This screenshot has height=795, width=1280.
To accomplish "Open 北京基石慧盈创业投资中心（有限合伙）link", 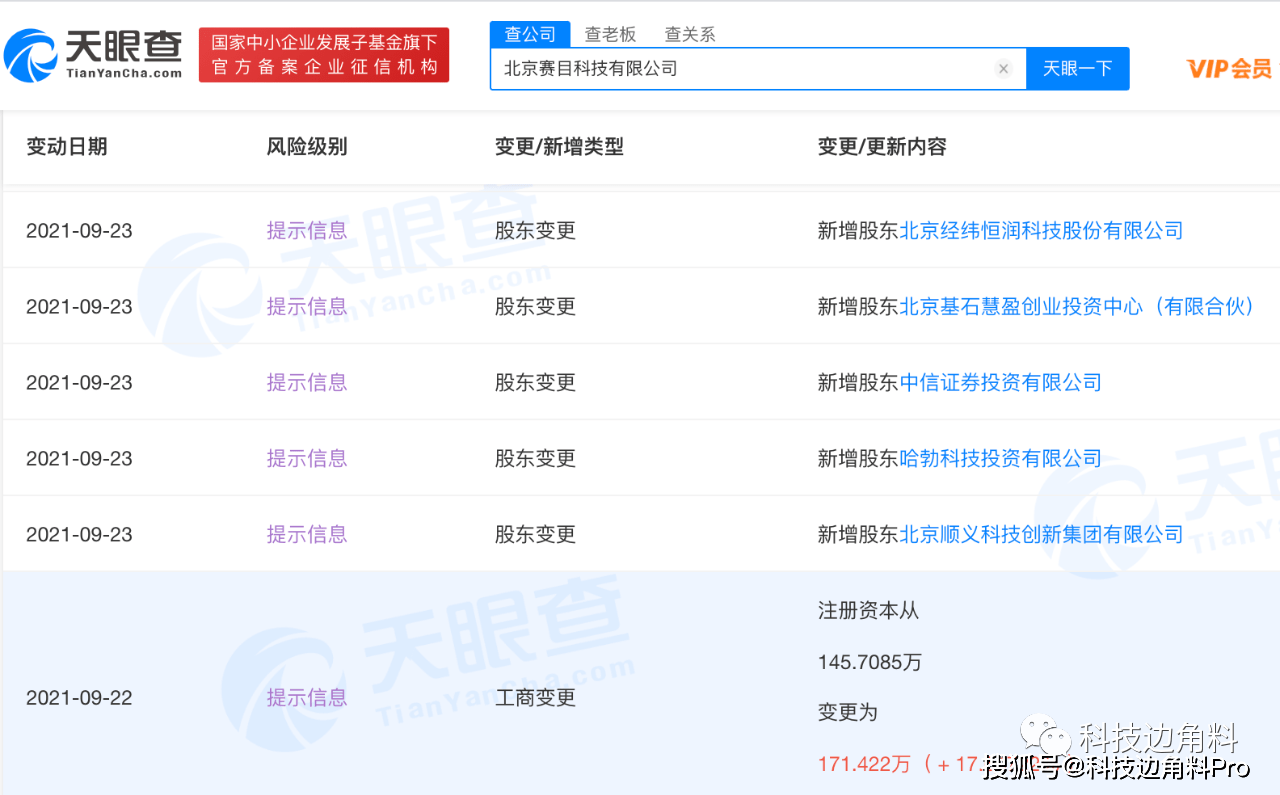I will click(1081, 307).
